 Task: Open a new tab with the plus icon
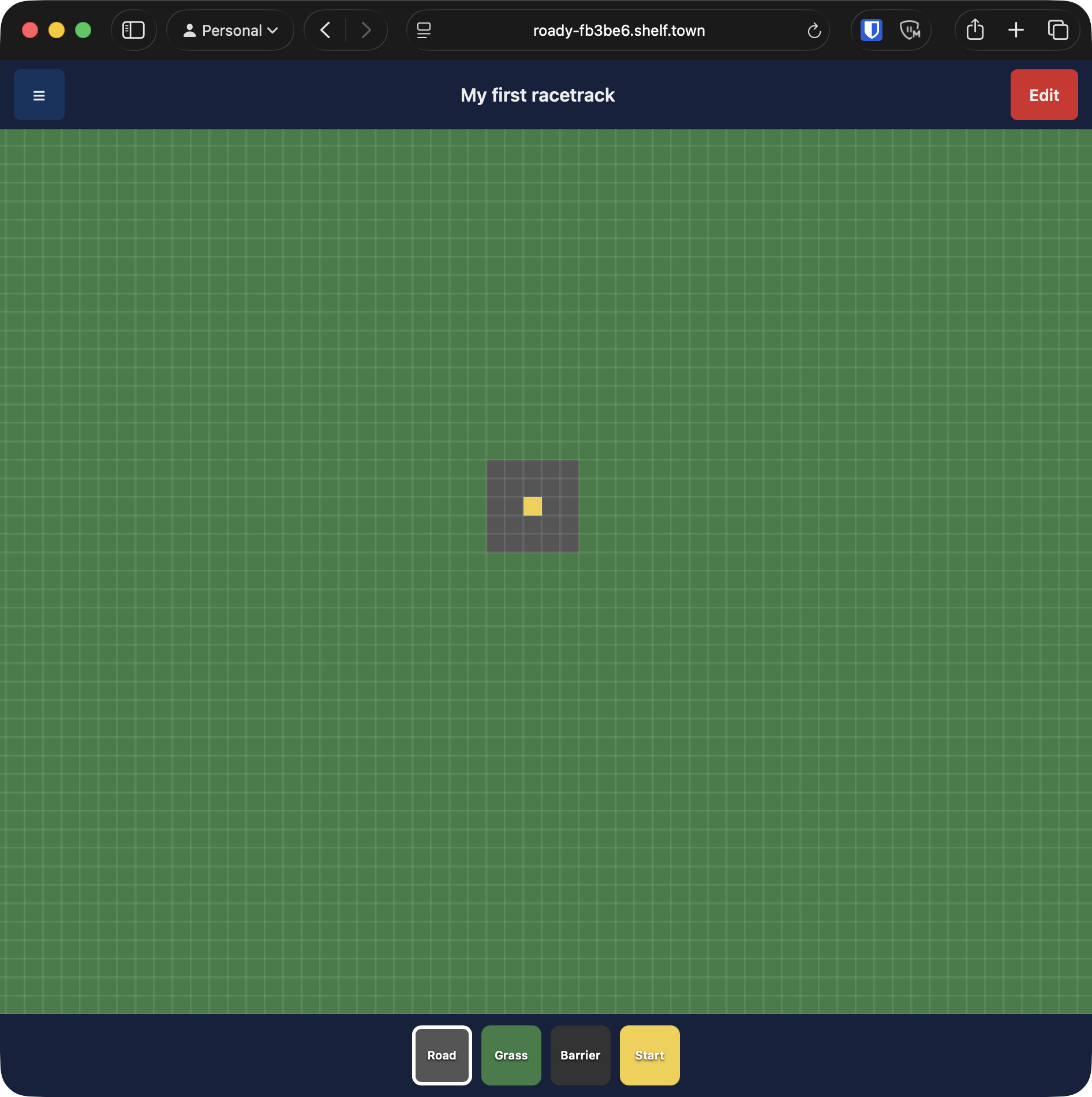[1016, 30]
